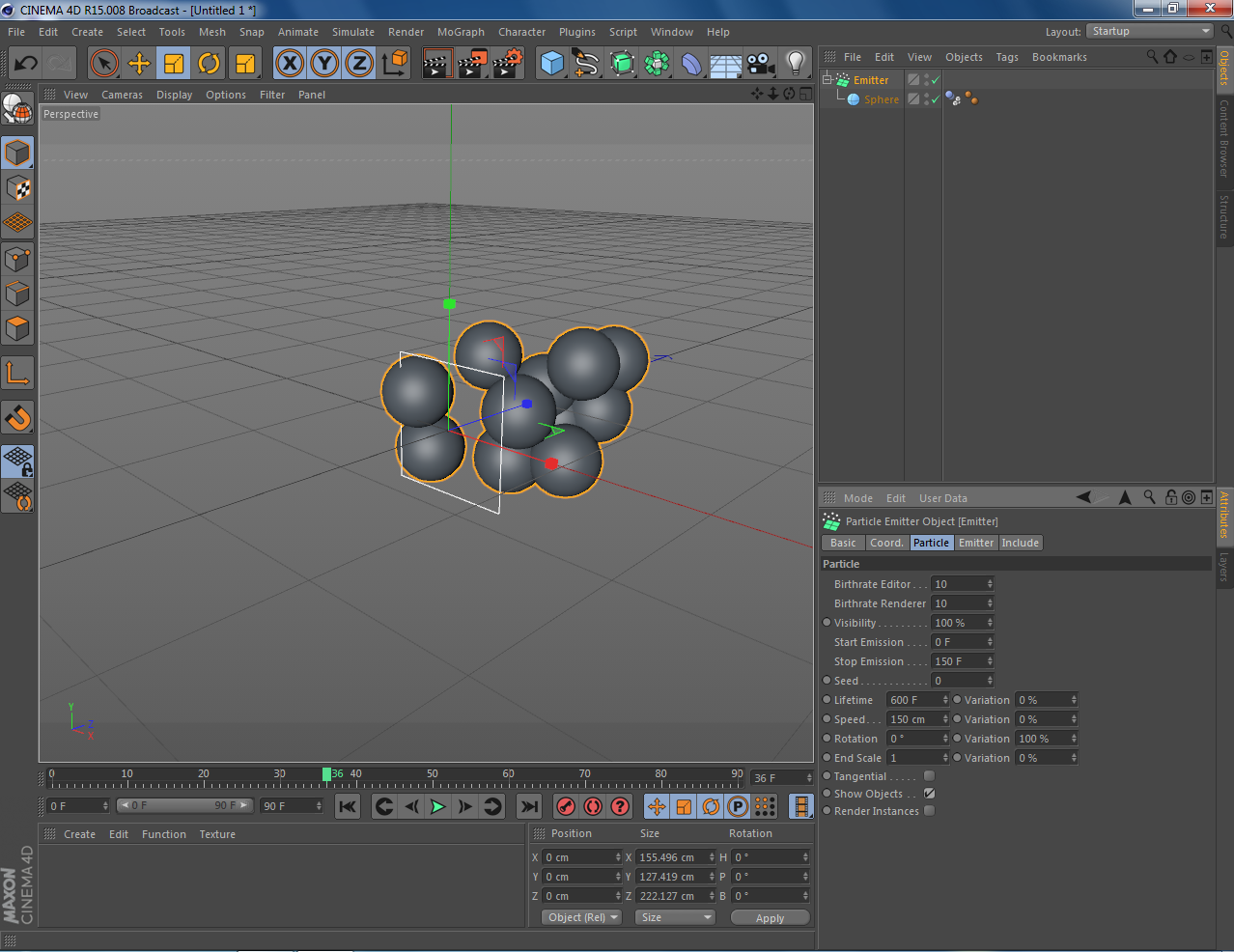Click the green timeline playhead marker
Viewport: 1234px width, 952px height.
pyautogui.click(x=326, y=774)
